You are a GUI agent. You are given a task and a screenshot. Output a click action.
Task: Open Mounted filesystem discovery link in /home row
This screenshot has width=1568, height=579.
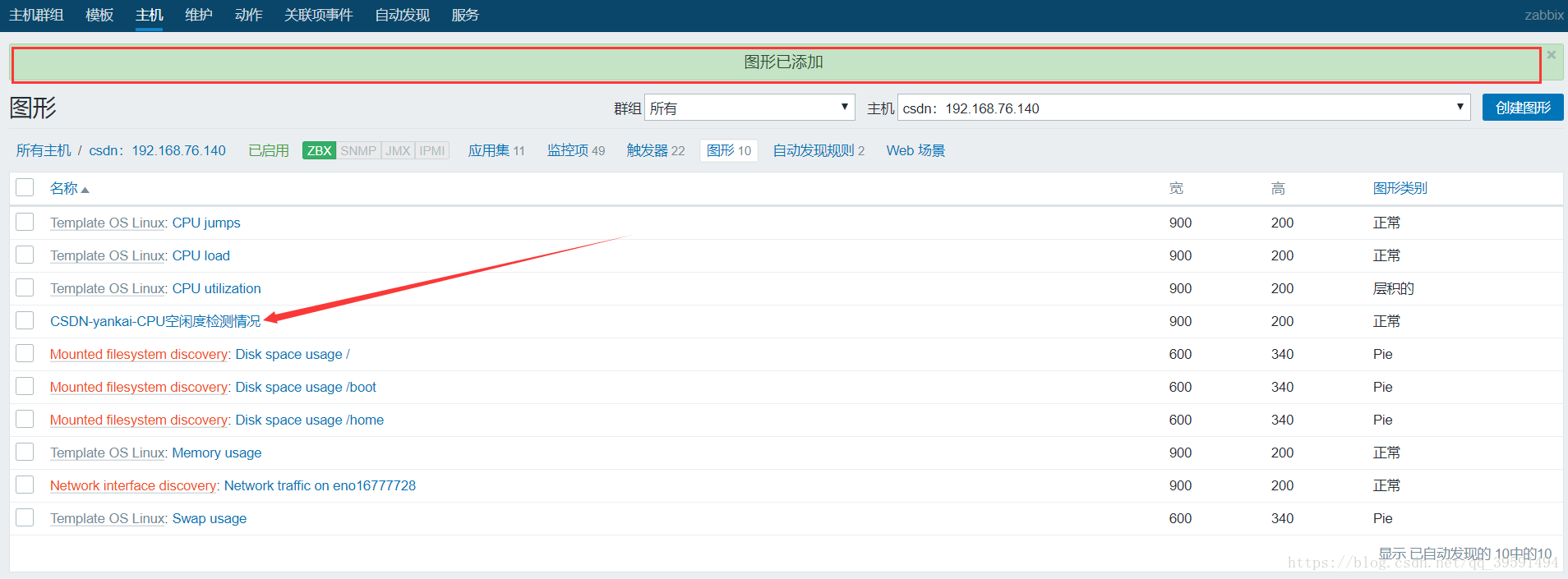click(x=139, y=420)
